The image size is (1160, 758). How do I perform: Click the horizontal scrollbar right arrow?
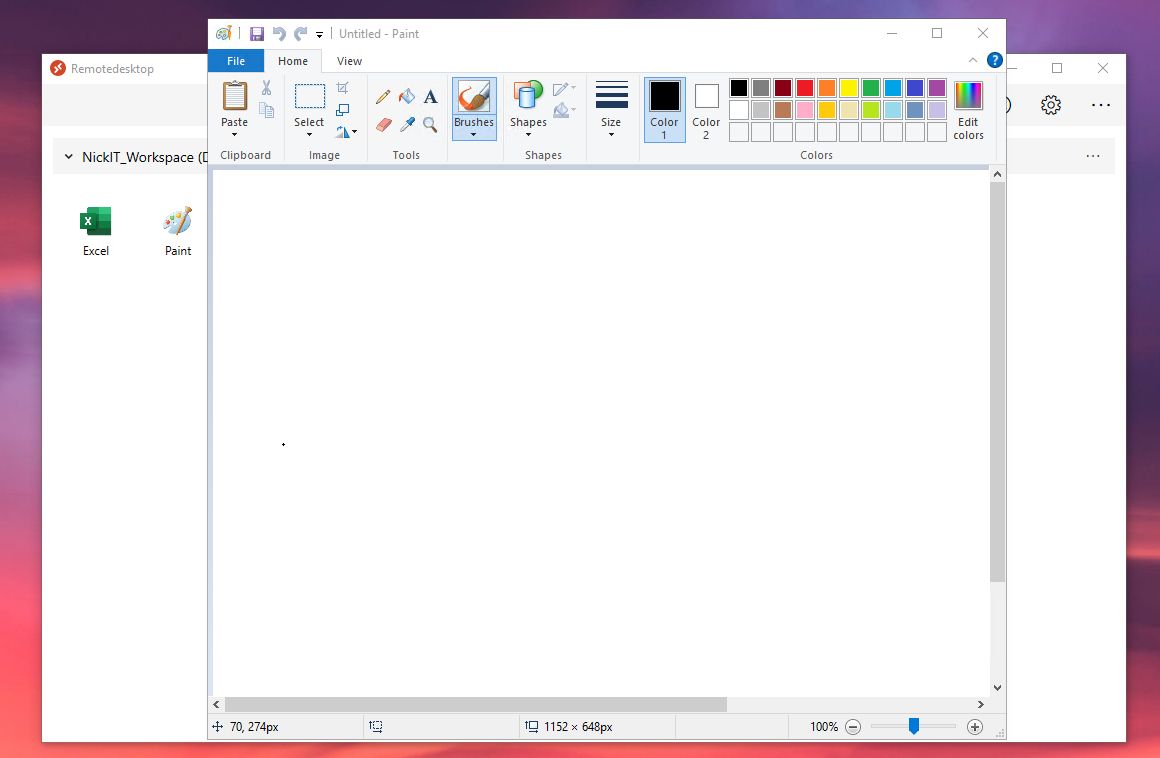pos(981,705)
